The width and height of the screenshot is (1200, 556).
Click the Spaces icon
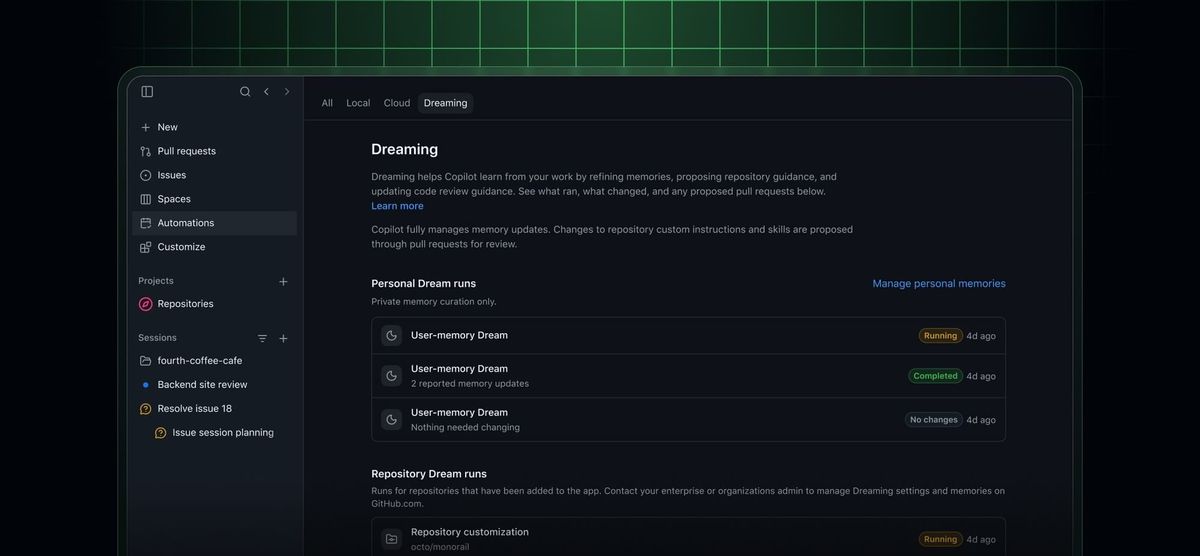[x=146, y=199]
